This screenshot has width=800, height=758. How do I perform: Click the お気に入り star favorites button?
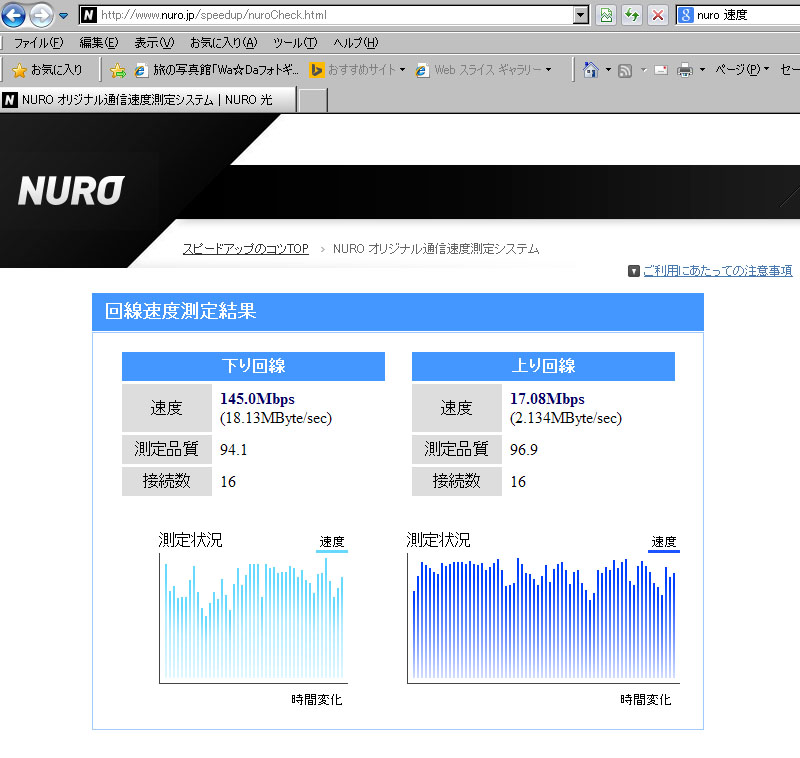(x=47, y=70)
